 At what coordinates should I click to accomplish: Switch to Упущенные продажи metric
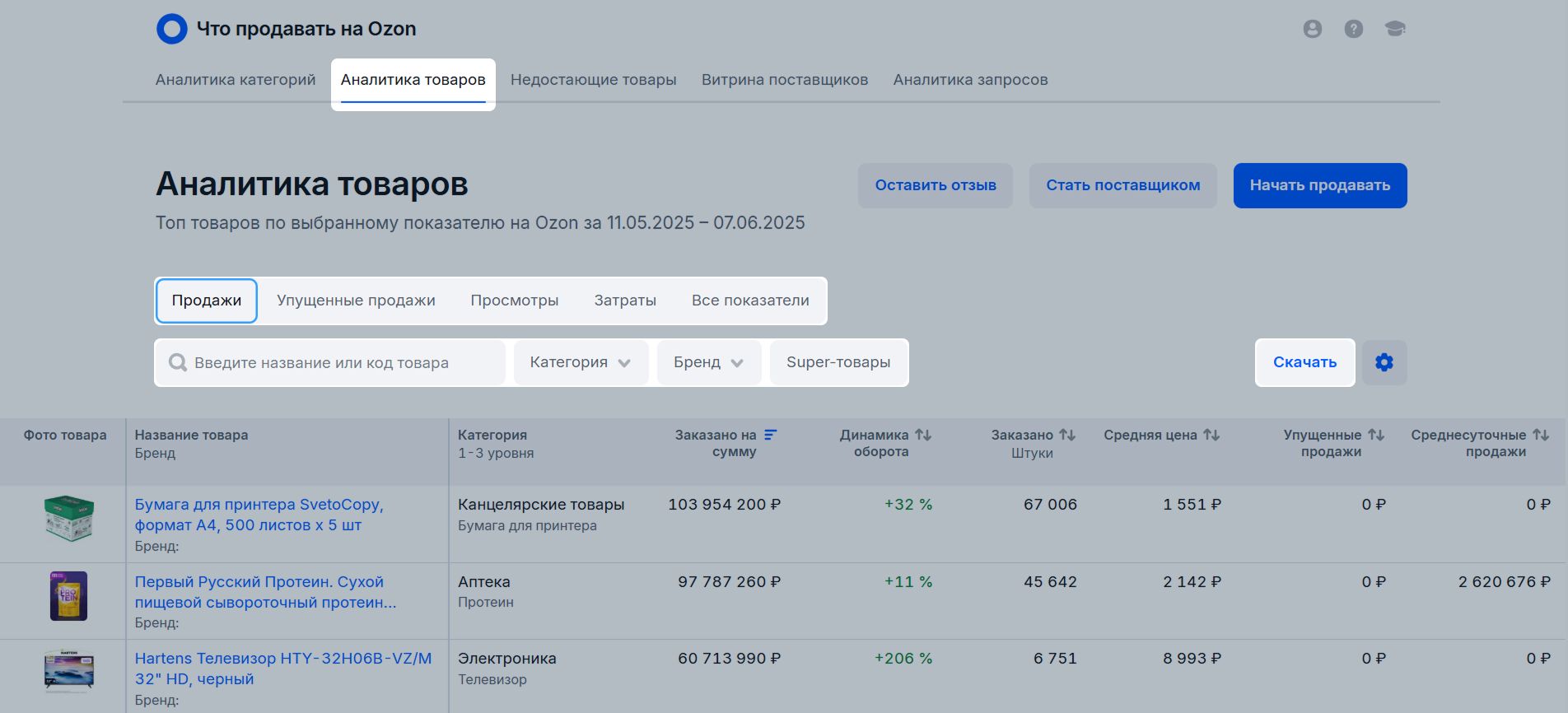tap(356, 301)
